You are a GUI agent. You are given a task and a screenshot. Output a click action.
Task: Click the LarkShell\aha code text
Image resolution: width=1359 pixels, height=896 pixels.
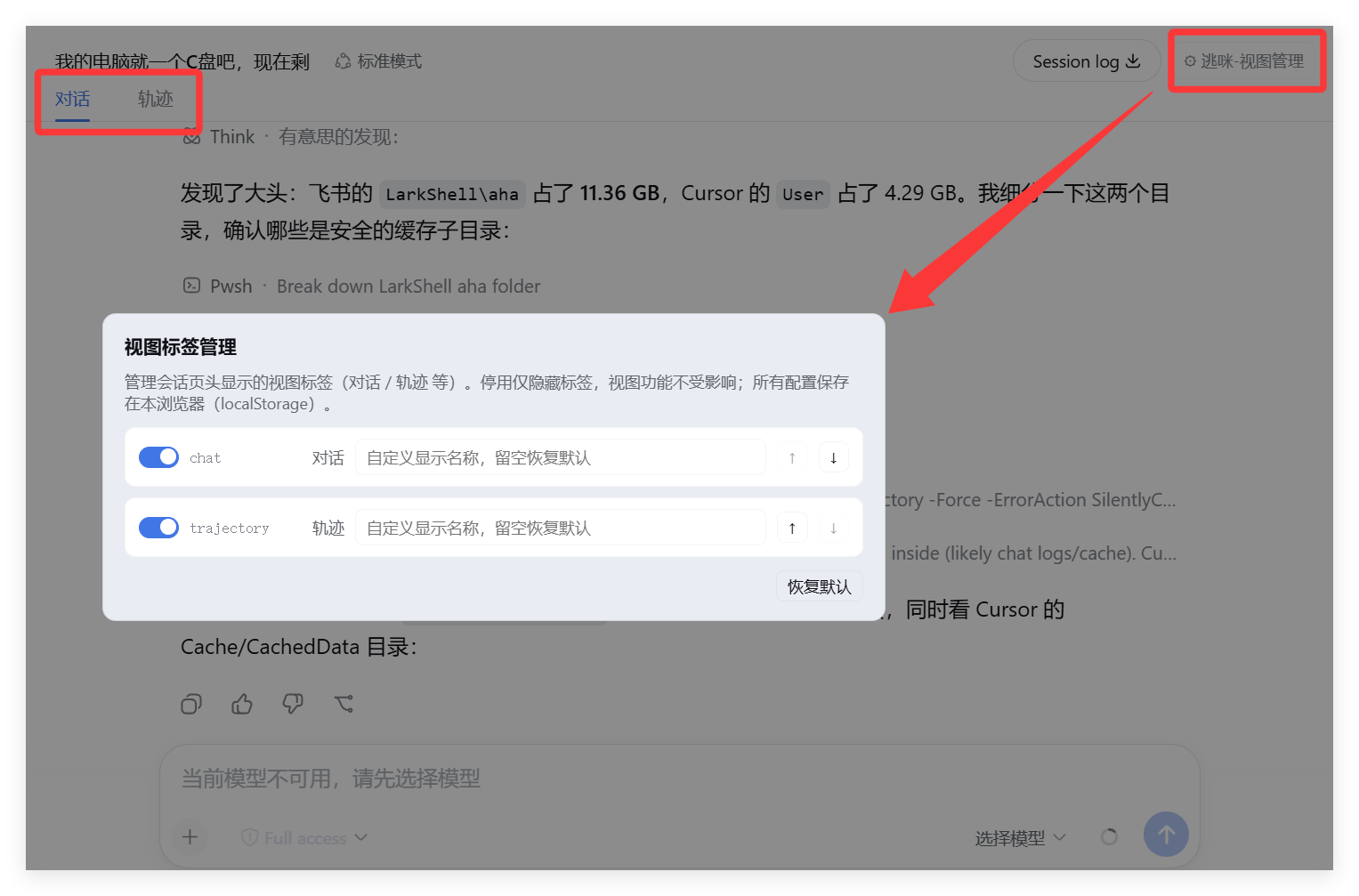pos(452,194)
